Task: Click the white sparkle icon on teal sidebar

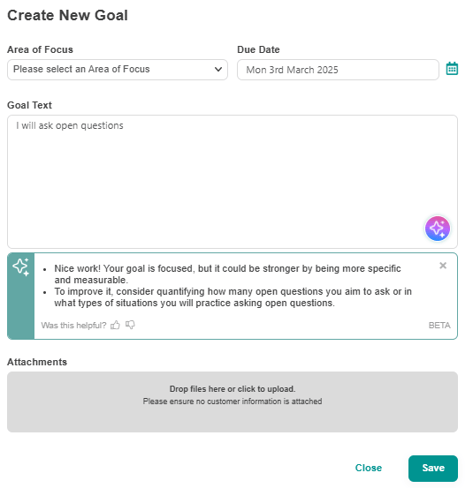Action: point(21,267)
